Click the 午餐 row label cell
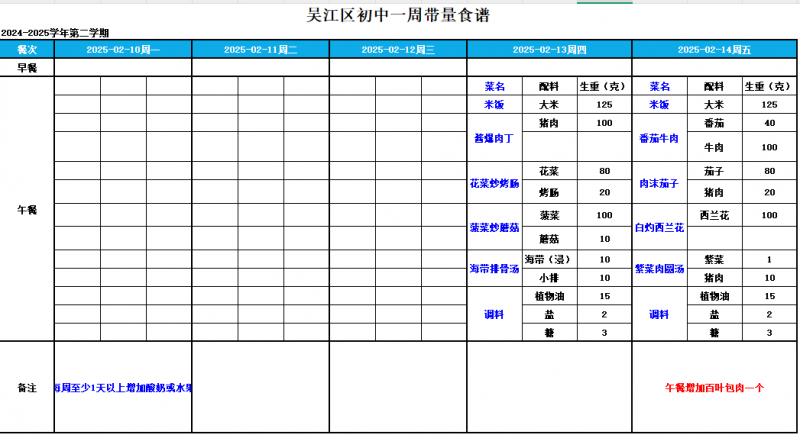Image resolution: width=800 pixels, height=438 pixels. [27, 210]
